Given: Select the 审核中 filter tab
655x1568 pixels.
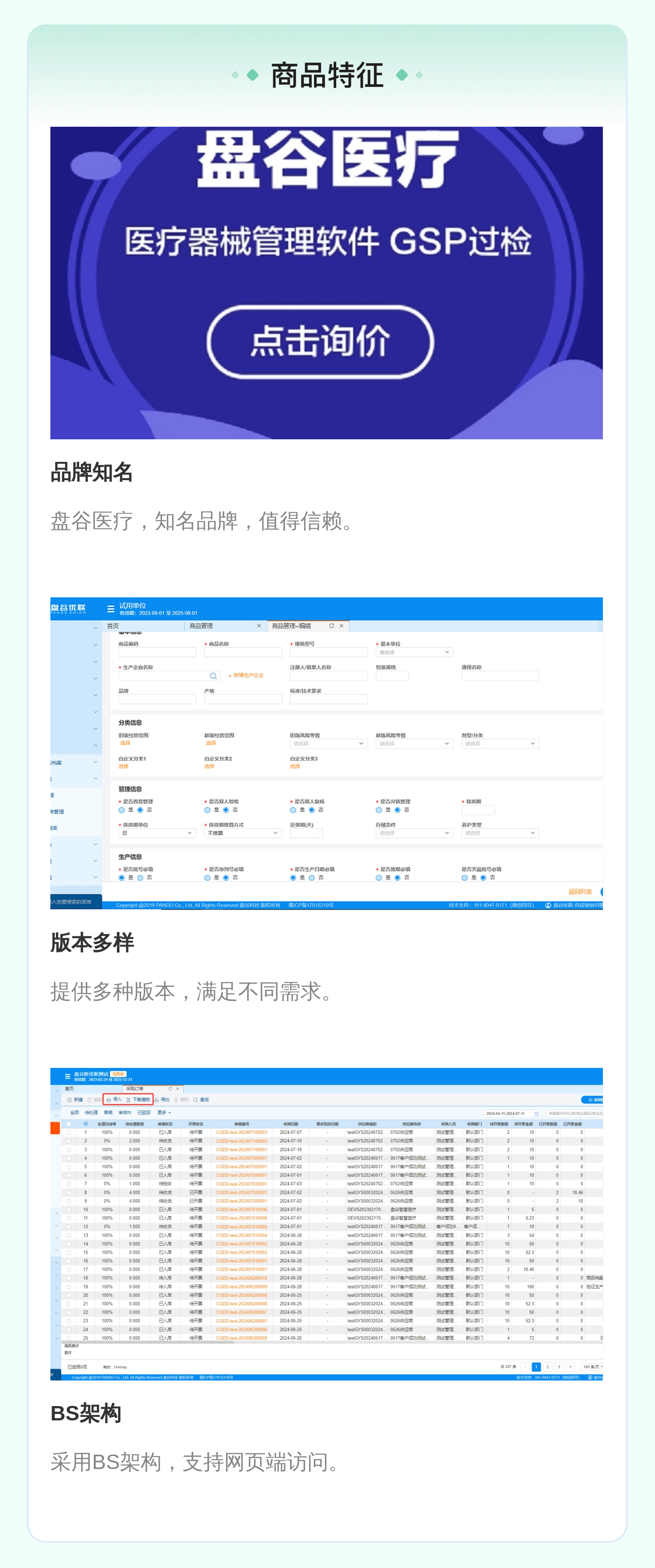Looking at the screenshot, I should coord(125,1113).
